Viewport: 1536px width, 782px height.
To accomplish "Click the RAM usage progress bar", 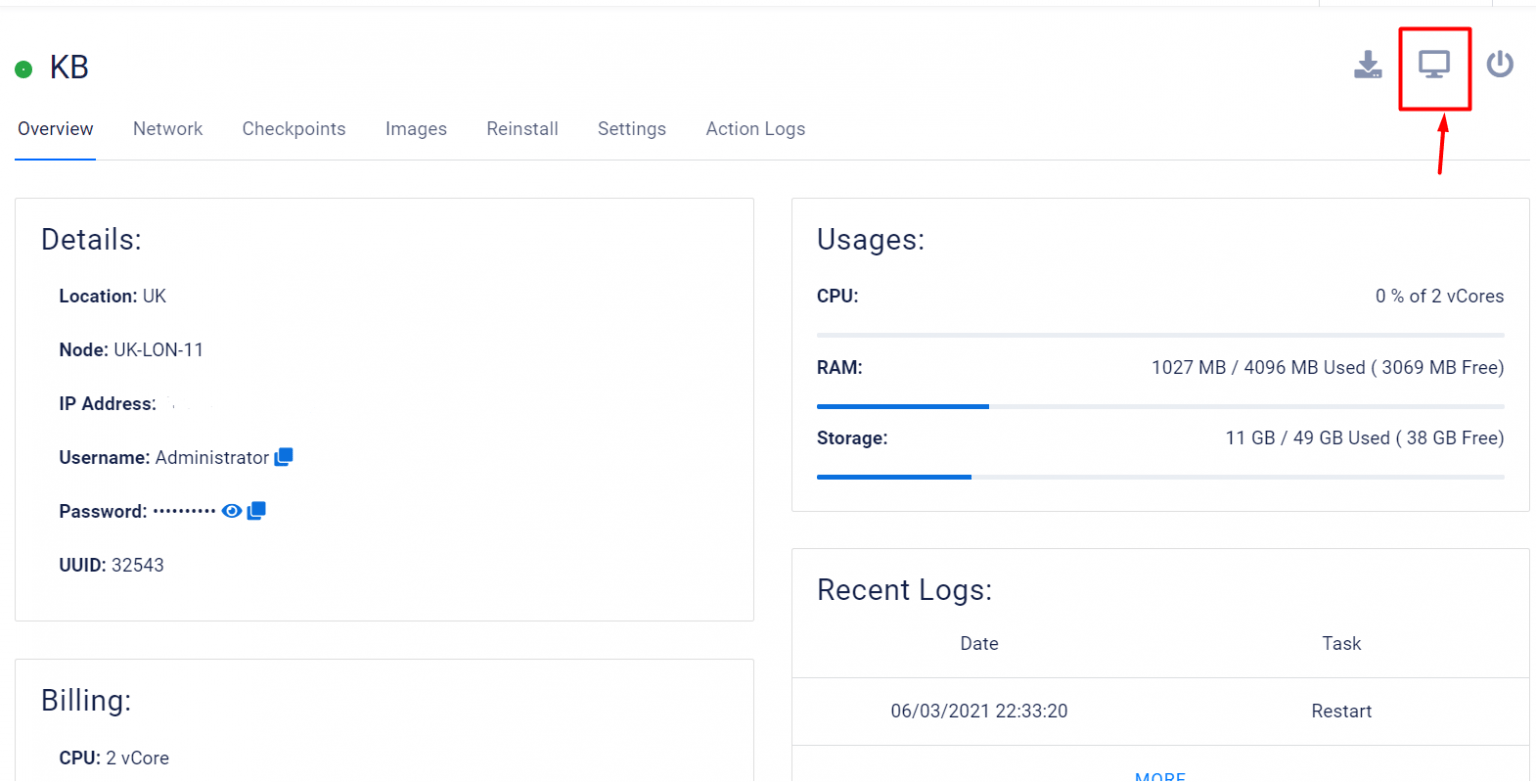I will click(1160, 406).
